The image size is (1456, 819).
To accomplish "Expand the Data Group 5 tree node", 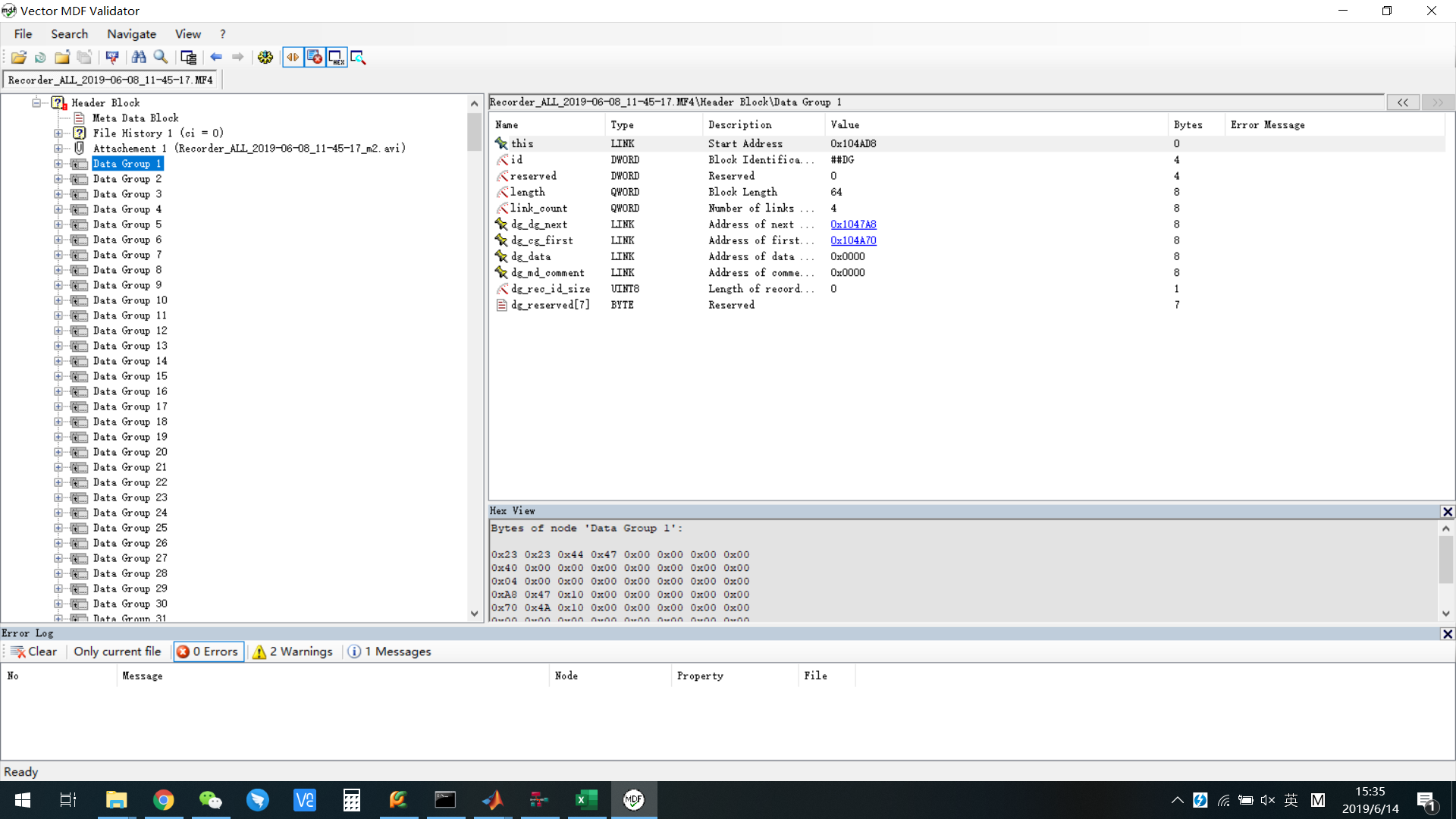I will click(58, 224).
